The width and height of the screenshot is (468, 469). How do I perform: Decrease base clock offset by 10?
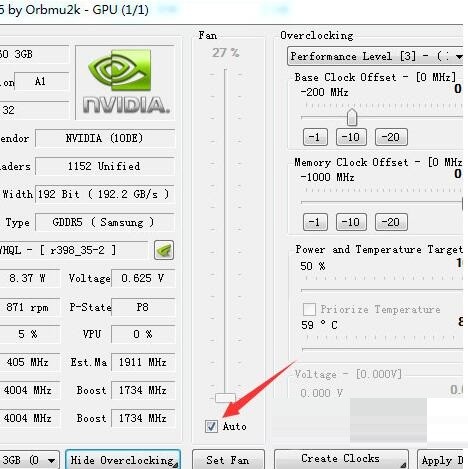point(351,137)
